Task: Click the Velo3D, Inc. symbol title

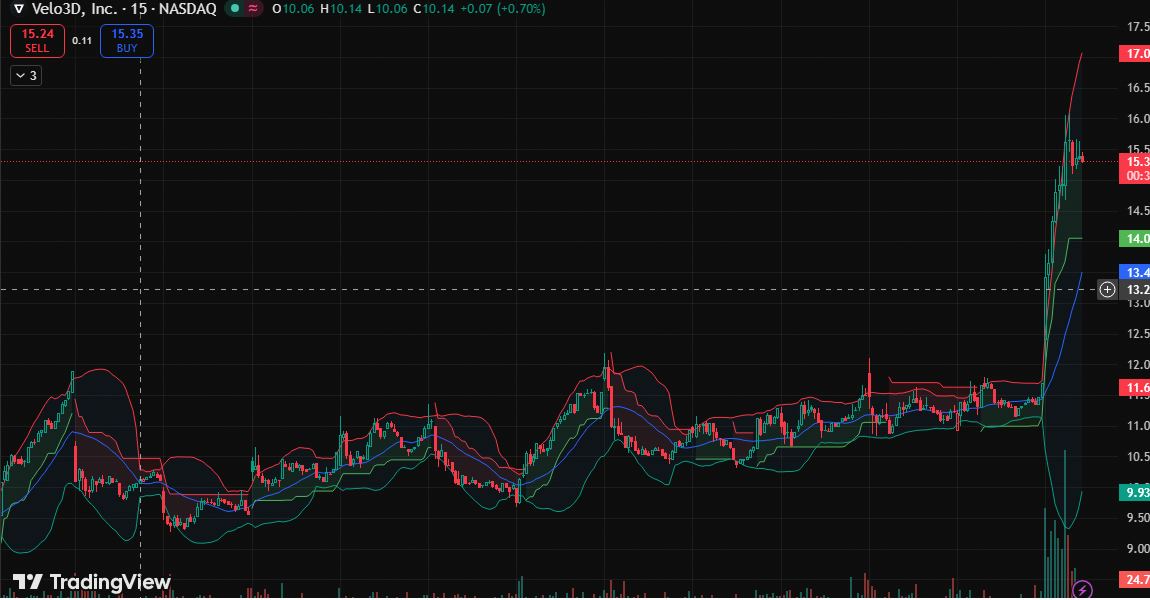Action: coord(74,9)
